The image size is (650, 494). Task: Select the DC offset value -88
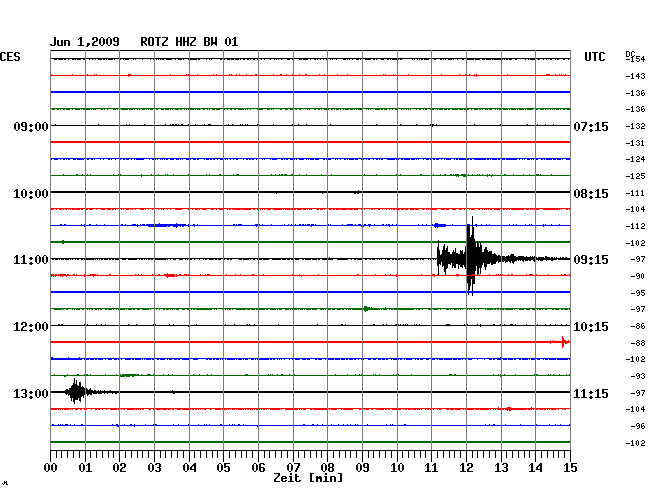(638, 343)
